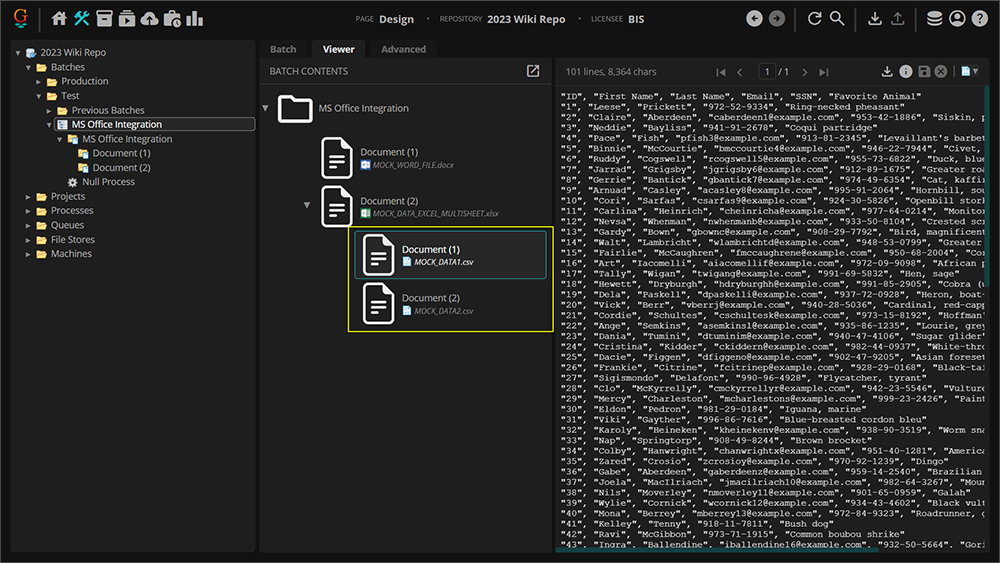Click the Design tools wrench icon
Viewport: 1000px width, 563px height.
[82, 19]
